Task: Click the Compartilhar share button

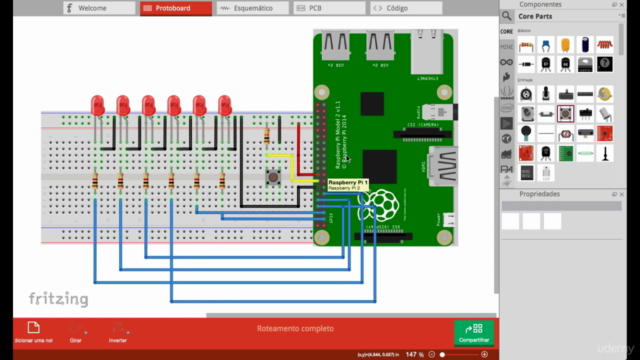Action: [x=474, y=333]
